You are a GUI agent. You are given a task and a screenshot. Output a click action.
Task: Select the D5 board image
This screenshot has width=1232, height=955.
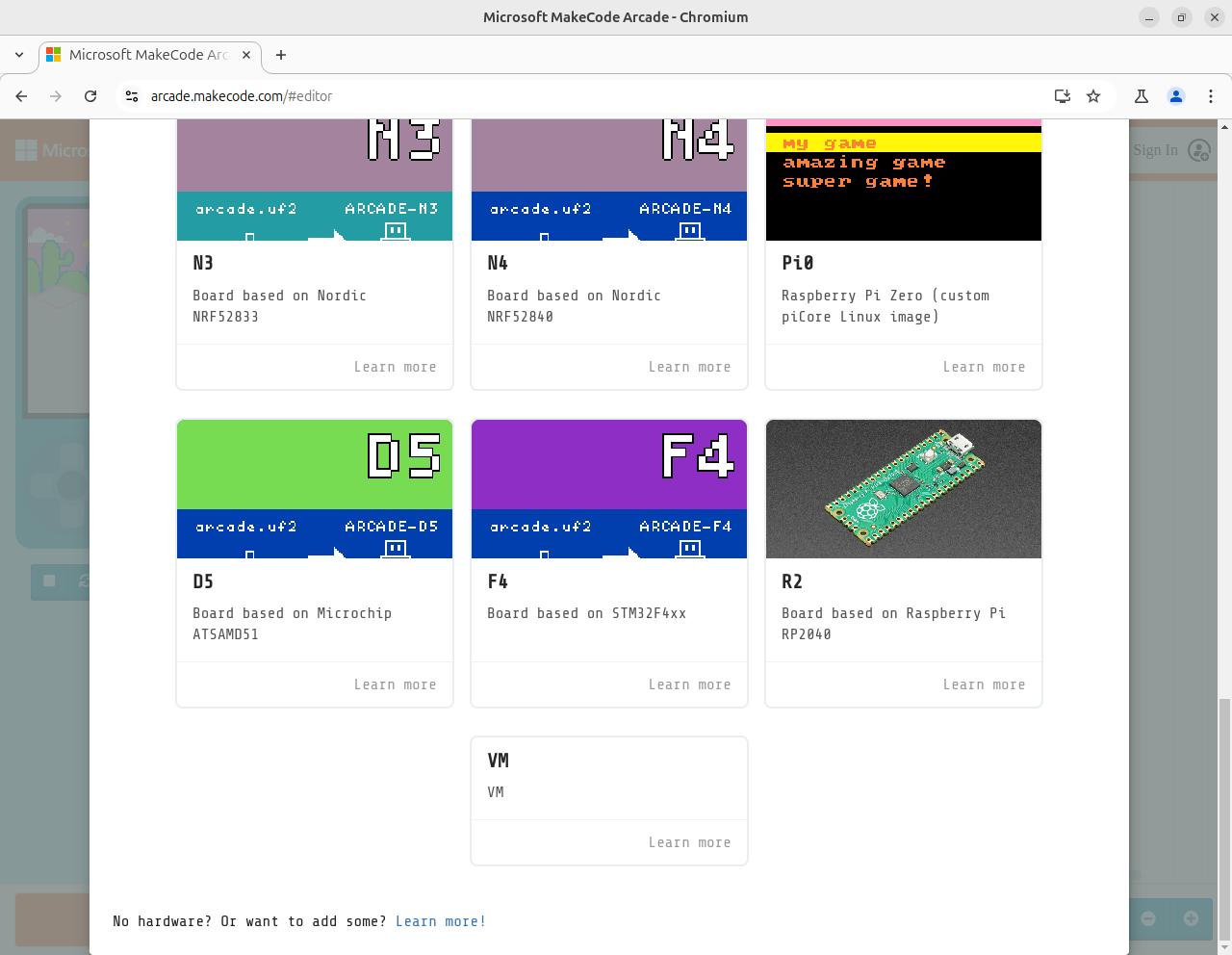coord(315,489)
